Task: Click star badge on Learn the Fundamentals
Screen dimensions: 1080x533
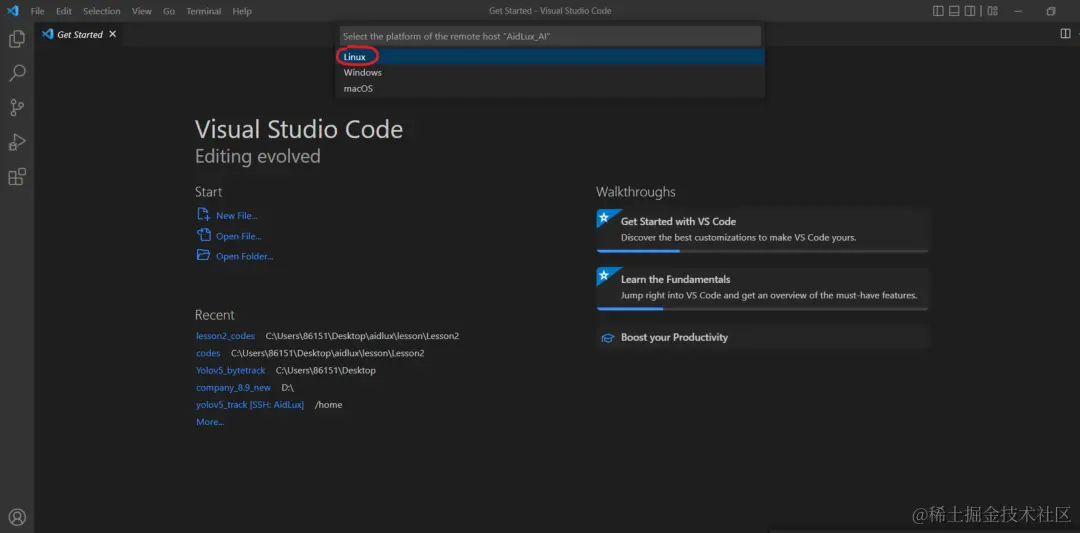Action: 604,275
